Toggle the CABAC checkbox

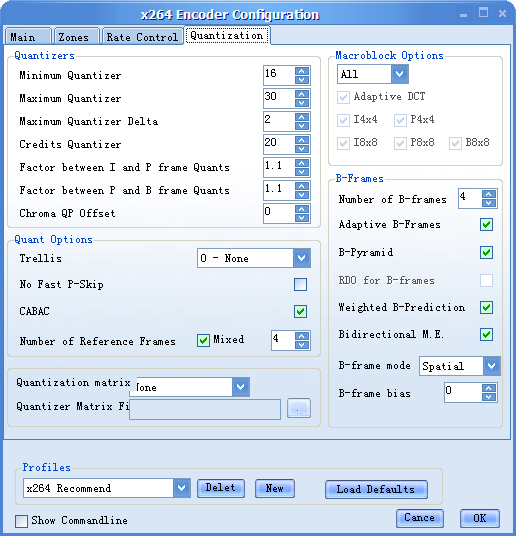300,311
